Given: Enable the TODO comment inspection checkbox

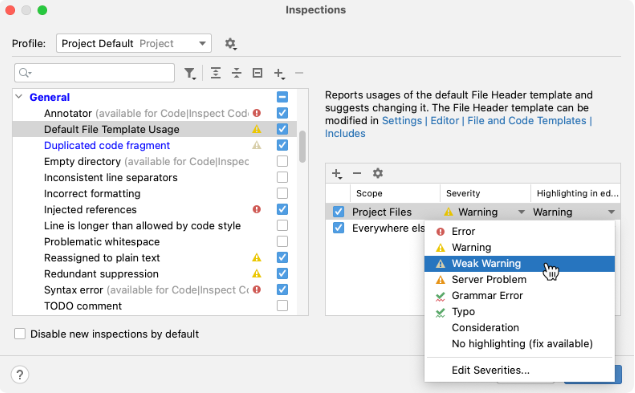Looking at the screenshot, I should coord(282,305).
